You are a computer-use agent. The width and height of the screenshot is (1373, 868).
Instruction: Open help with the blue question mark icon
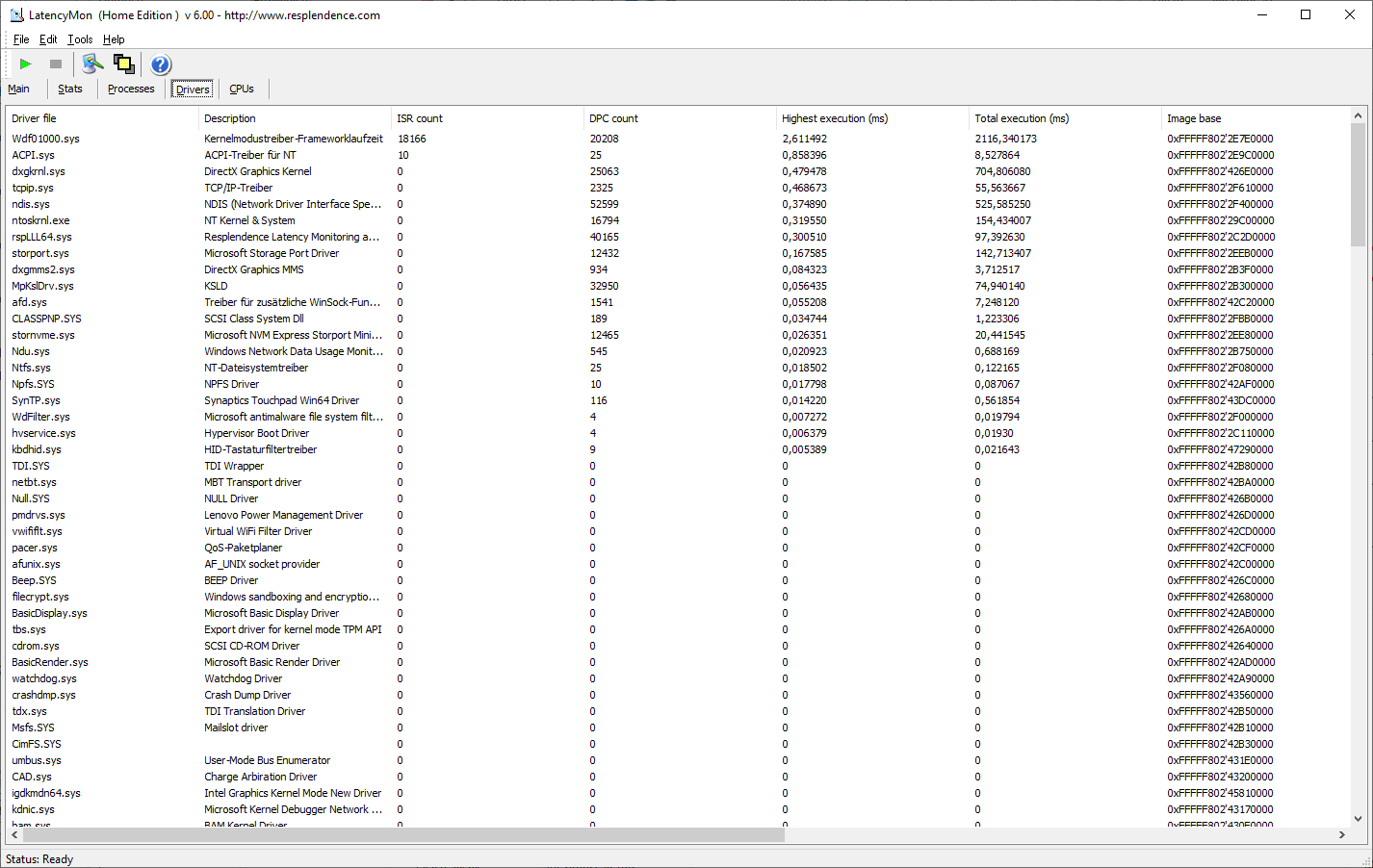tap(161, 64)
